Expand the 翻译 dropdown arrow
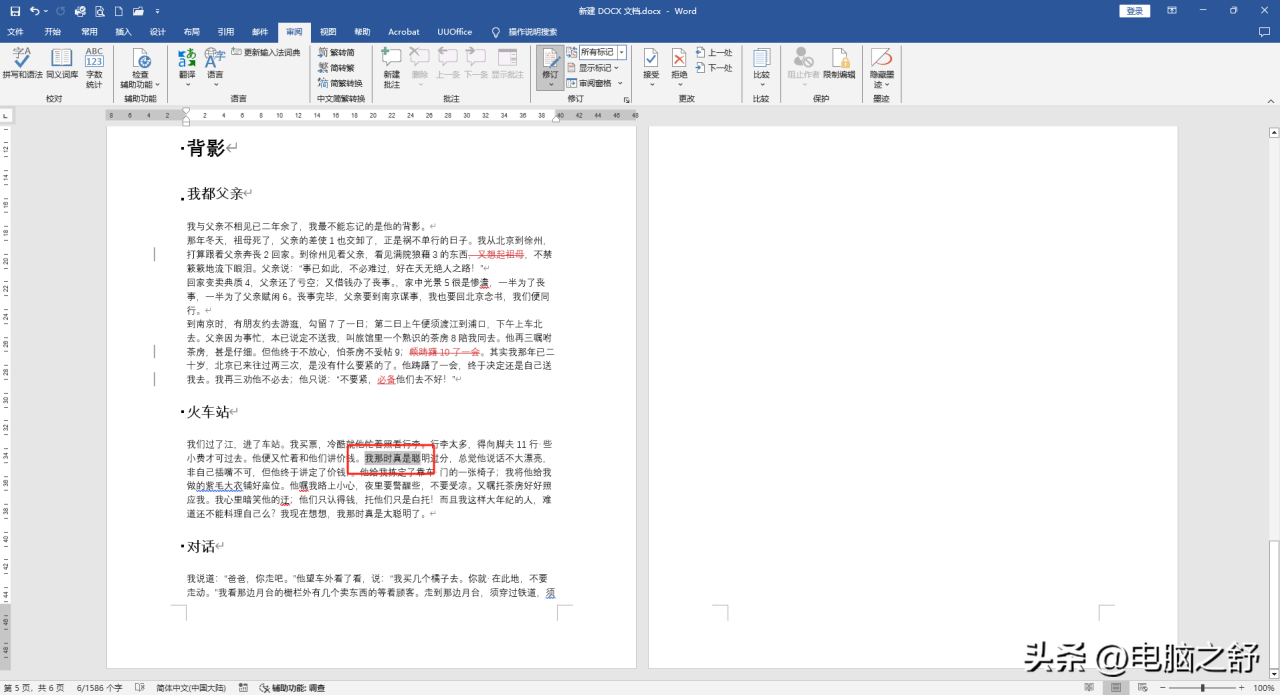 pos(187,84)
